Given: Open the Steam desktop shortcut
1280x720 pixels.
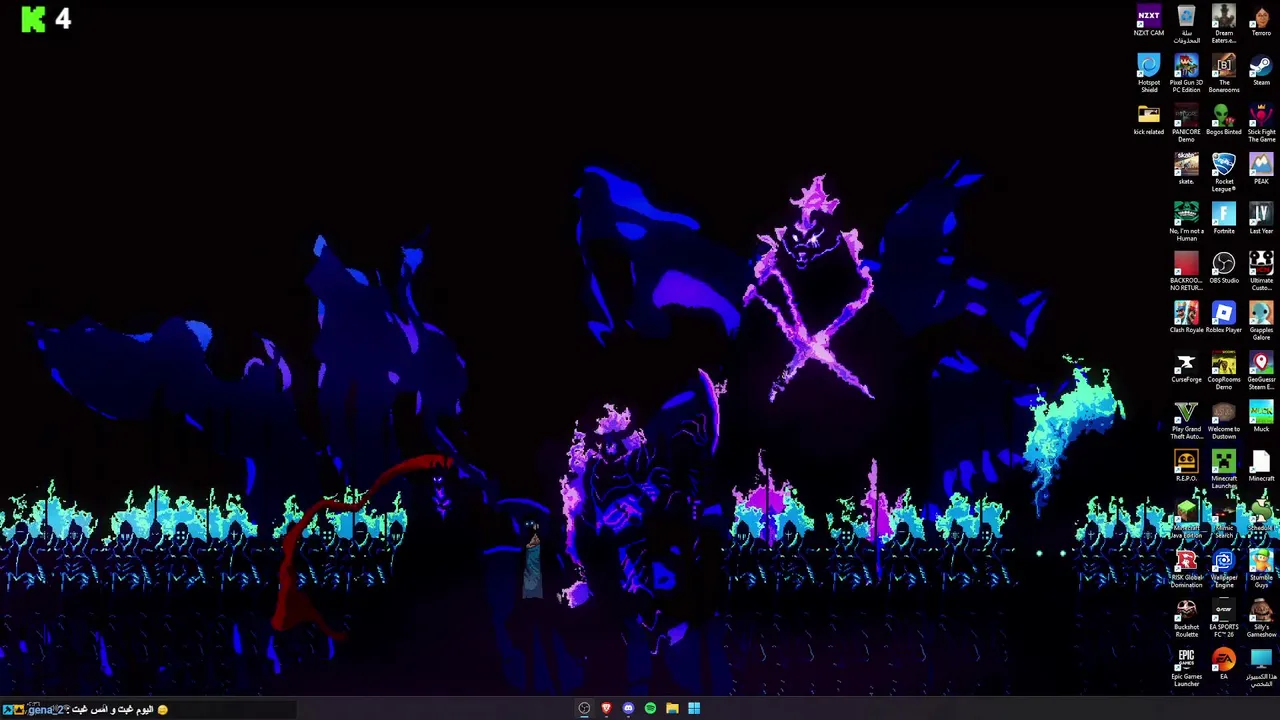Looking at the screenshot, I should (x=1261, y=71).
